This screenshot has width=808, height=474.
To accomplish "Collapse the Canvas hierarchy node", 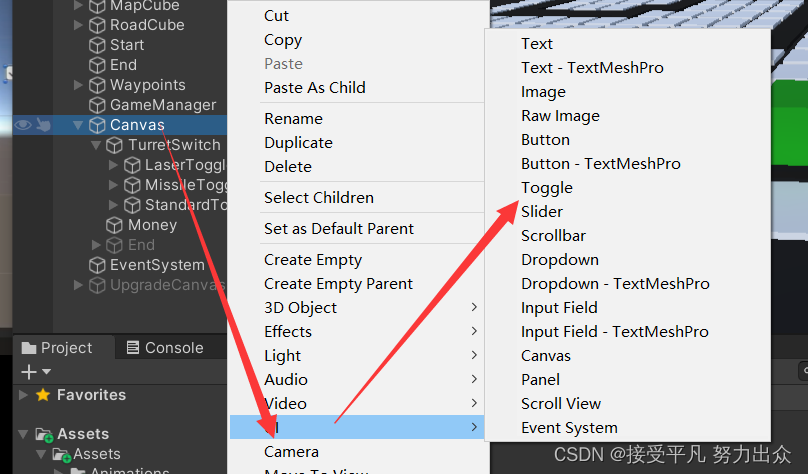I will [79, 125].
